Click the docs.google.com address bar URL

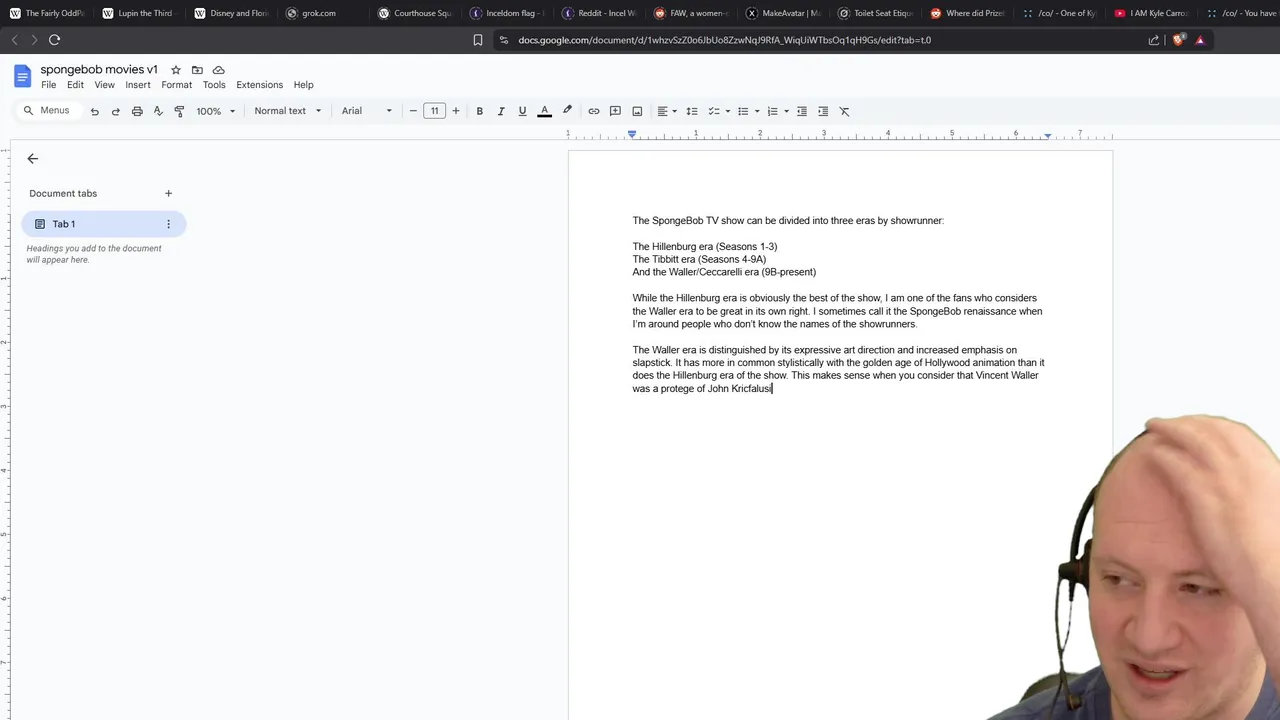click(724, 40)
